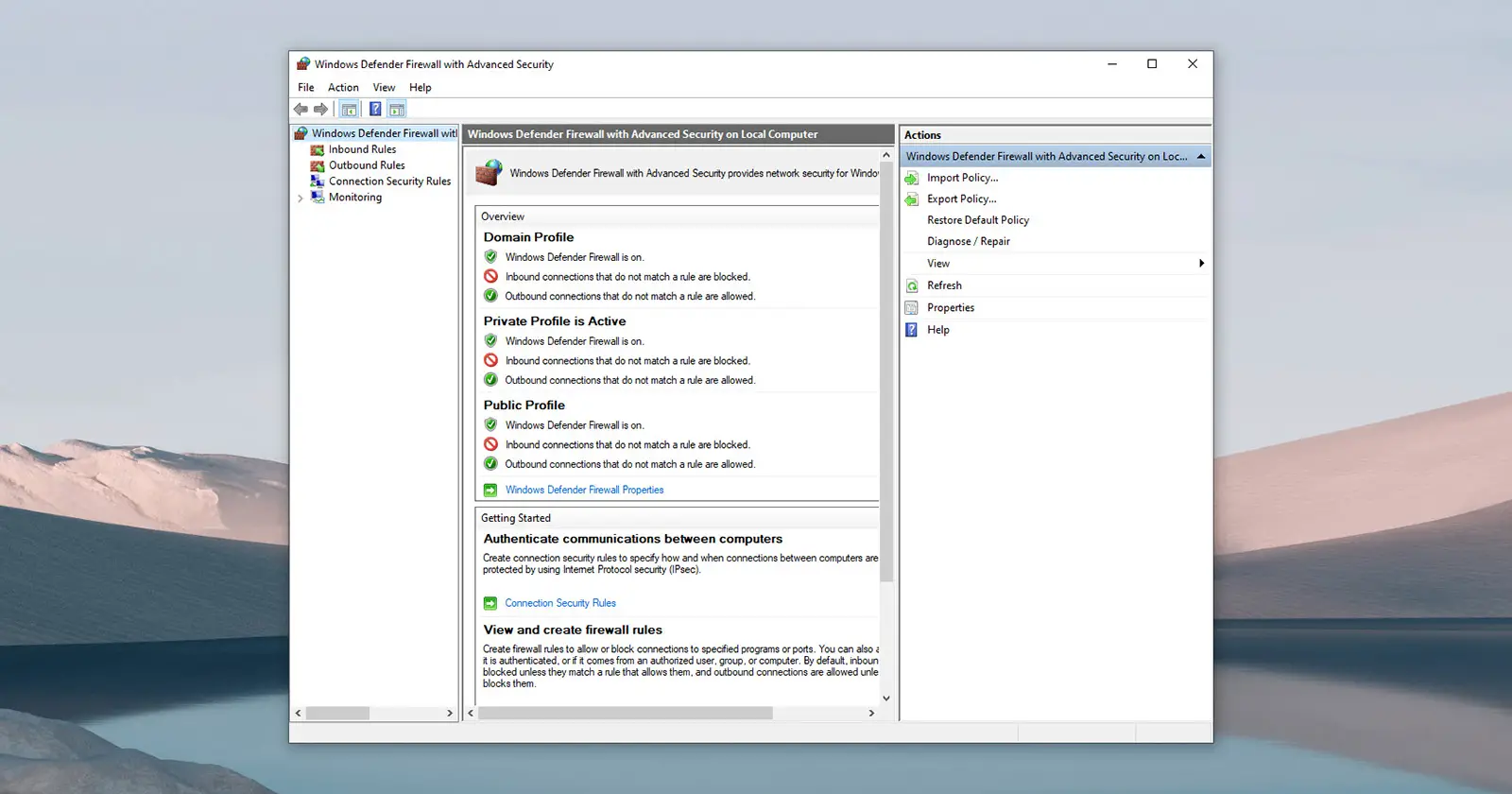
Task: Select Import Policy in the Actions pane
Action: coord(962,178)
